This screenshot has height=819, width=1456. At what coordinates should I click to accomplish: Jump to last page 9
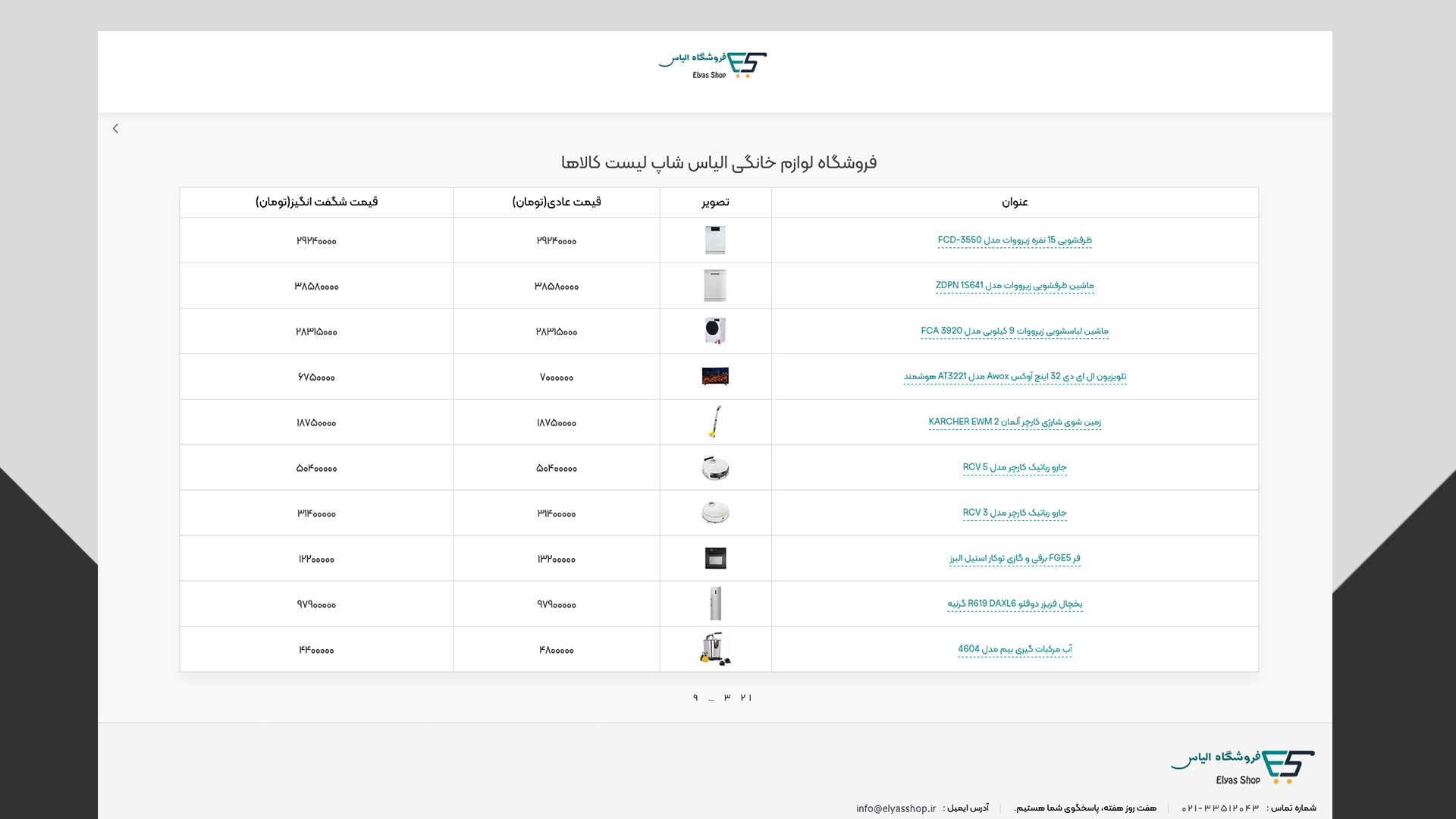point(695,698)
